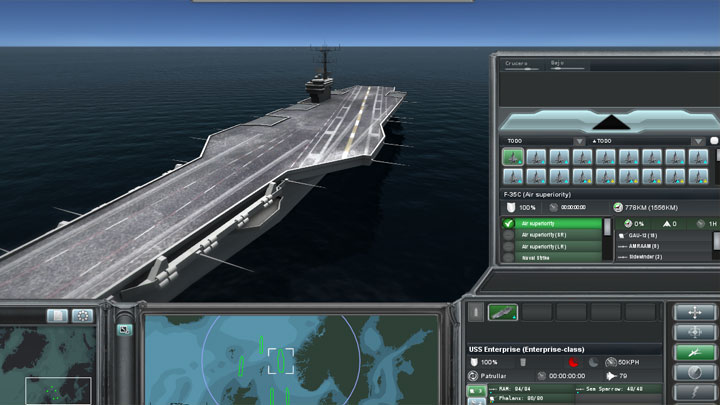Viewport: 720px width, 405px height.
Task: Select the last aircraft icon in the top row
Action: point(698,157)
